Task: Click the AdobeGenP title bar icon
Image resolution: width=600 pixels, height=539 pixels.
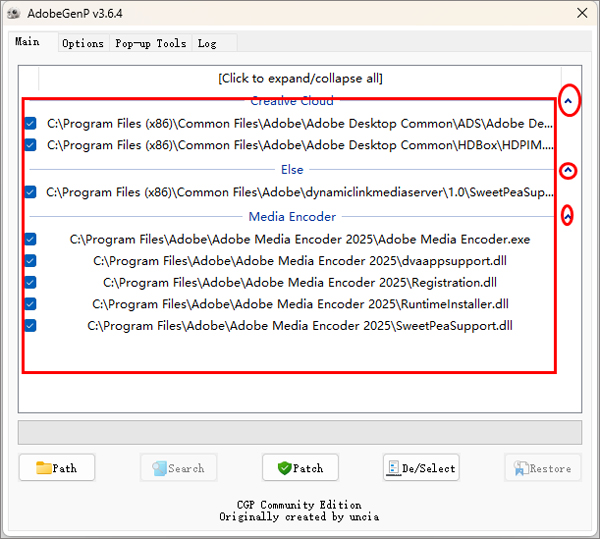Action: tap(14, 13)
